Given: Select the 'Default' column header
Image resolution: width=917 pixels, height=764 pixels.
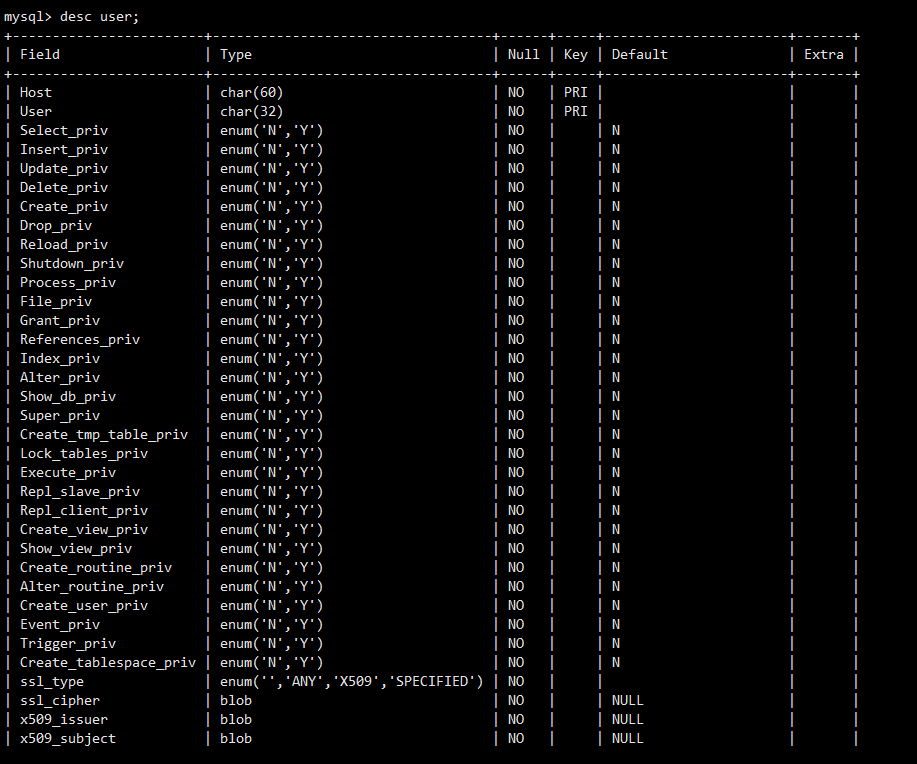Looking at the screenshot, I should 639,54.
